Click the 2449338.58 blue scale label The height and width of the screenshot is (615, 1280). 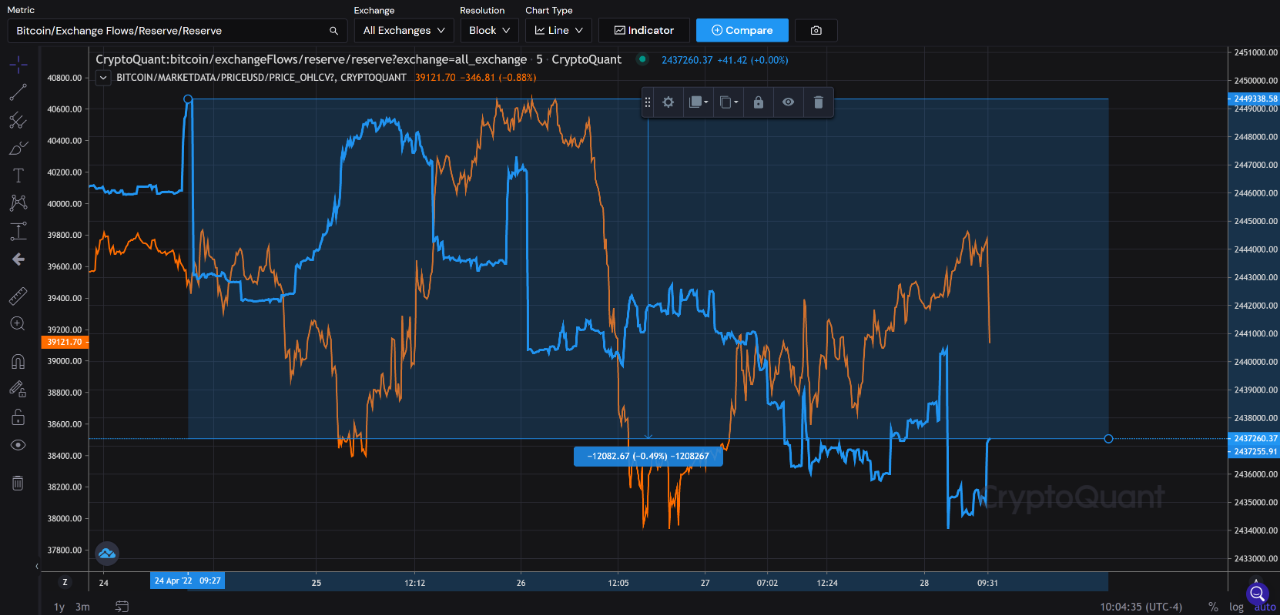point(1253,98)
